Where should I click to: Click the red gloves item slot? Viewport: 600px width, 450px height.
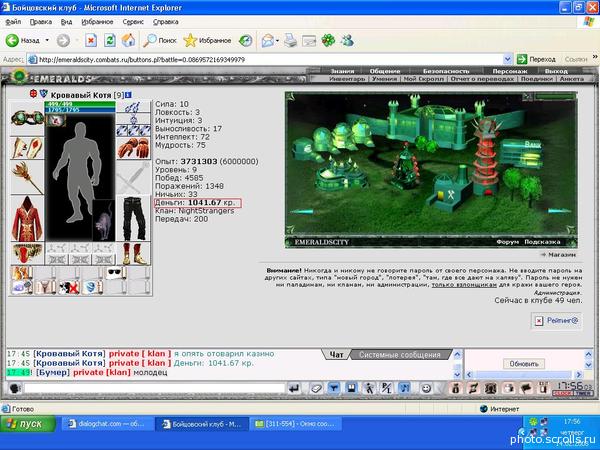pyautogui.click(x=133, y=148)
